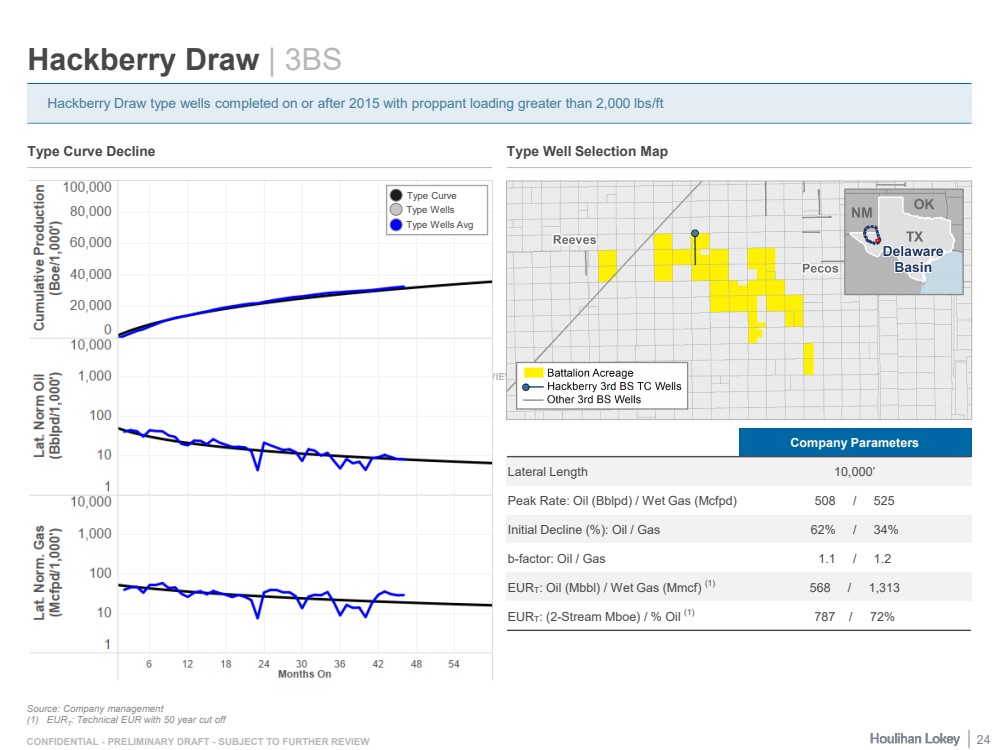Click the Peak Rate oil and gas row label

click(621, 500)
